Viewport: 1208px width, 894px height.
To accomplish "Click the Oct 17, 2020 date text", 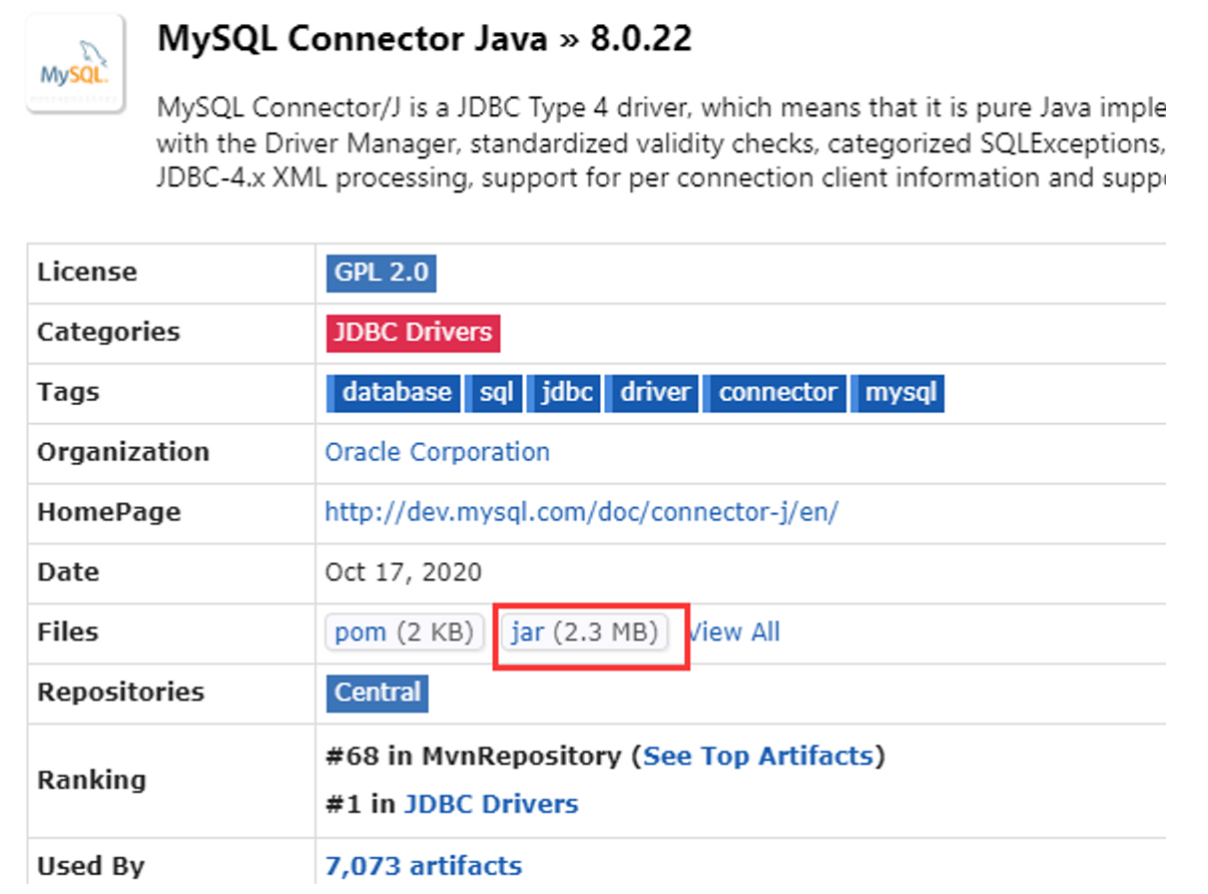I will [403, 572].
